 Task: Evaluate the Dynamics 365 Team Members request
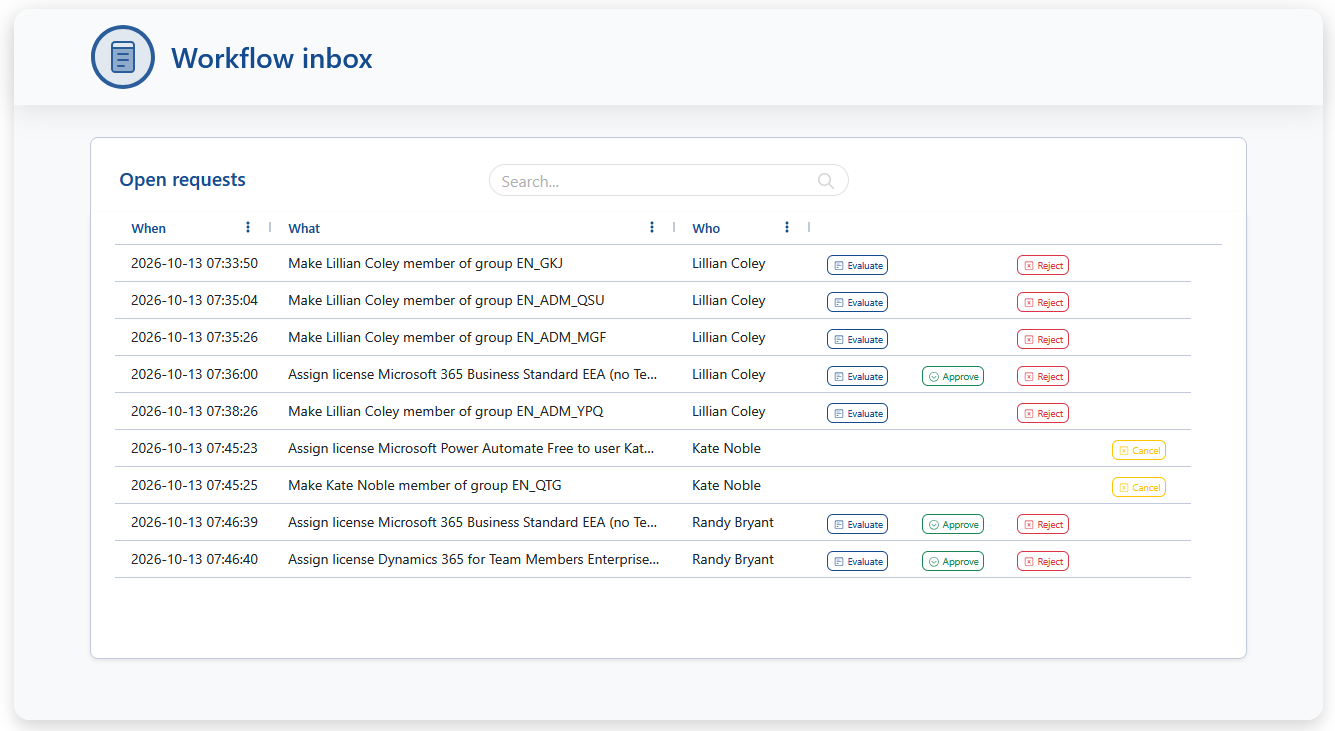857,561
